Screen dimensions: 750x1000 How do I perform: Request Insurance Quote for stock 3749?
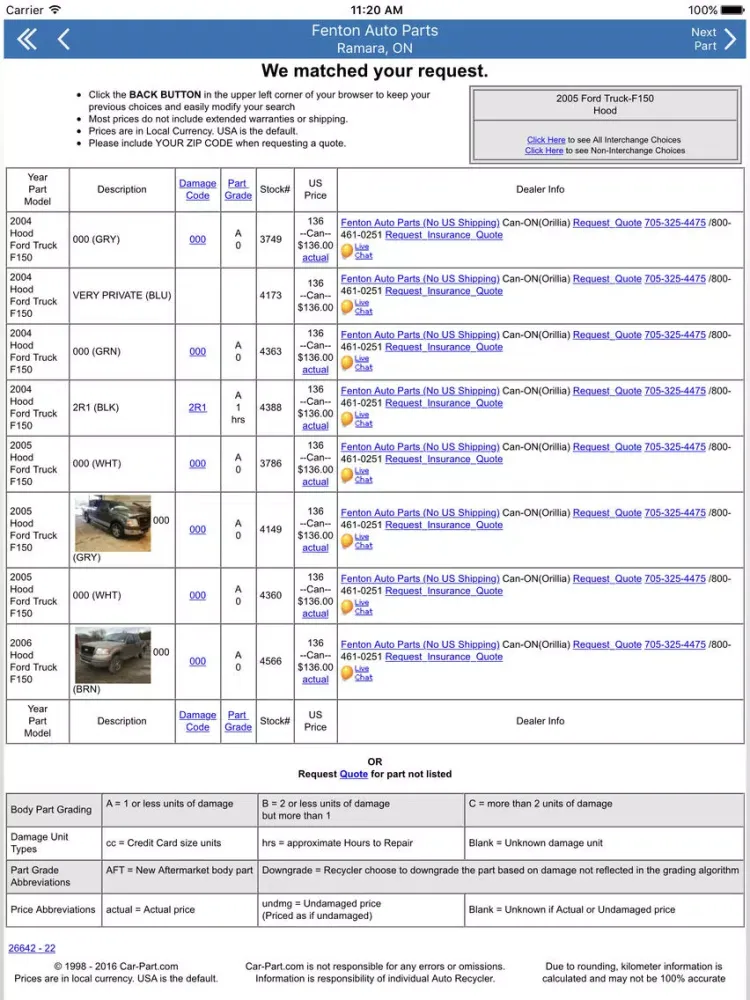tap(444, 235)
